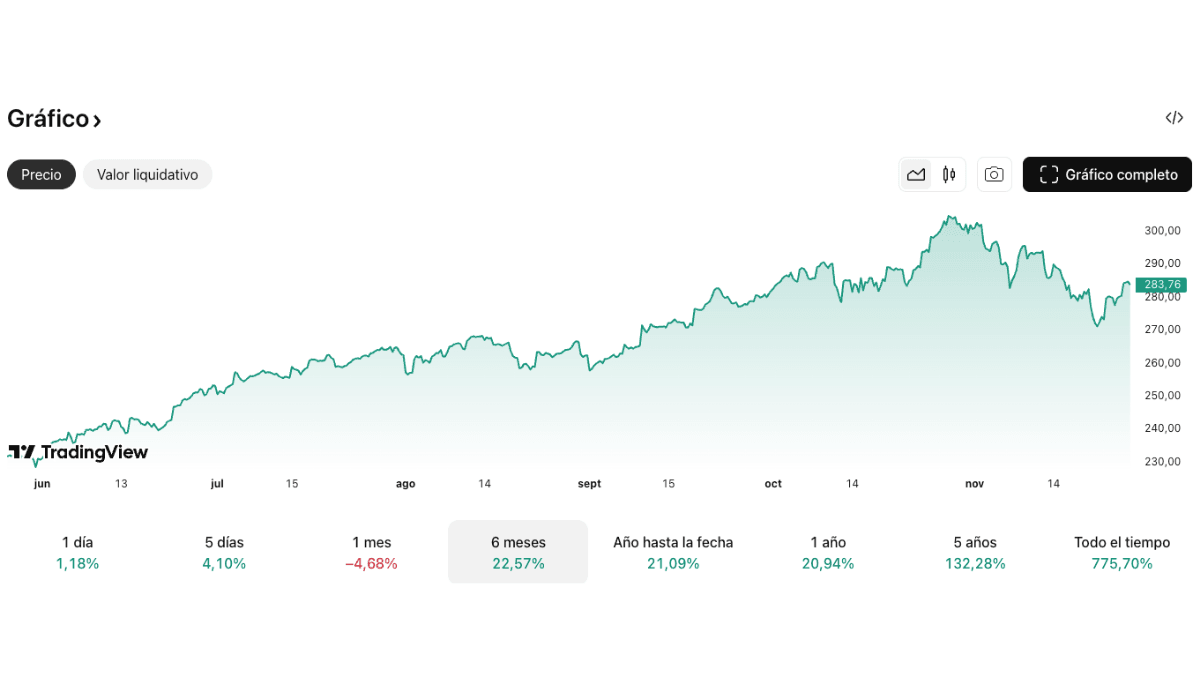Screen dimensions: 1200x675
Task: Open the full chart with Gráfico completo
Action: (x=1107, y=174)
